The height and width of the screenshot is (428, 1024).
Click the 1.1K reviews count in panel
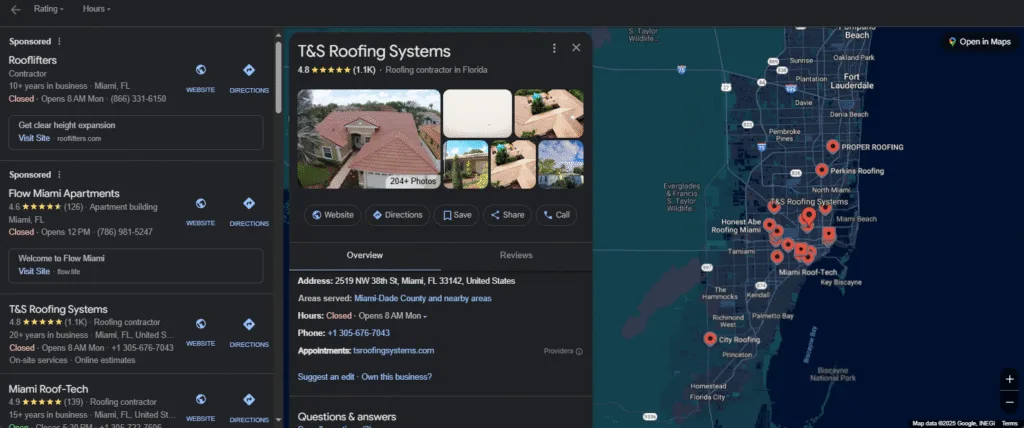(x=364, y=70)
